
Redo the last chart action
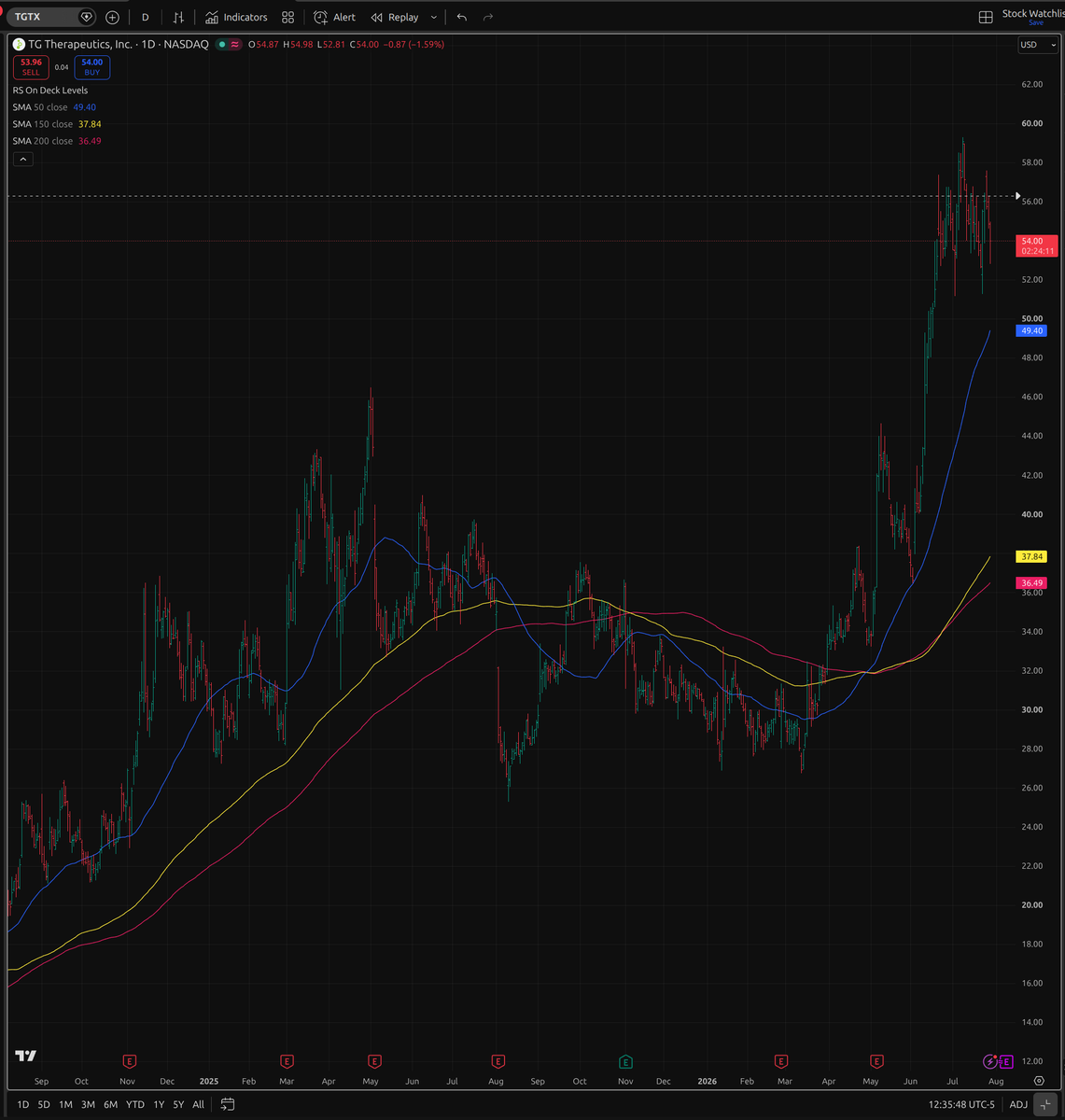488,17
